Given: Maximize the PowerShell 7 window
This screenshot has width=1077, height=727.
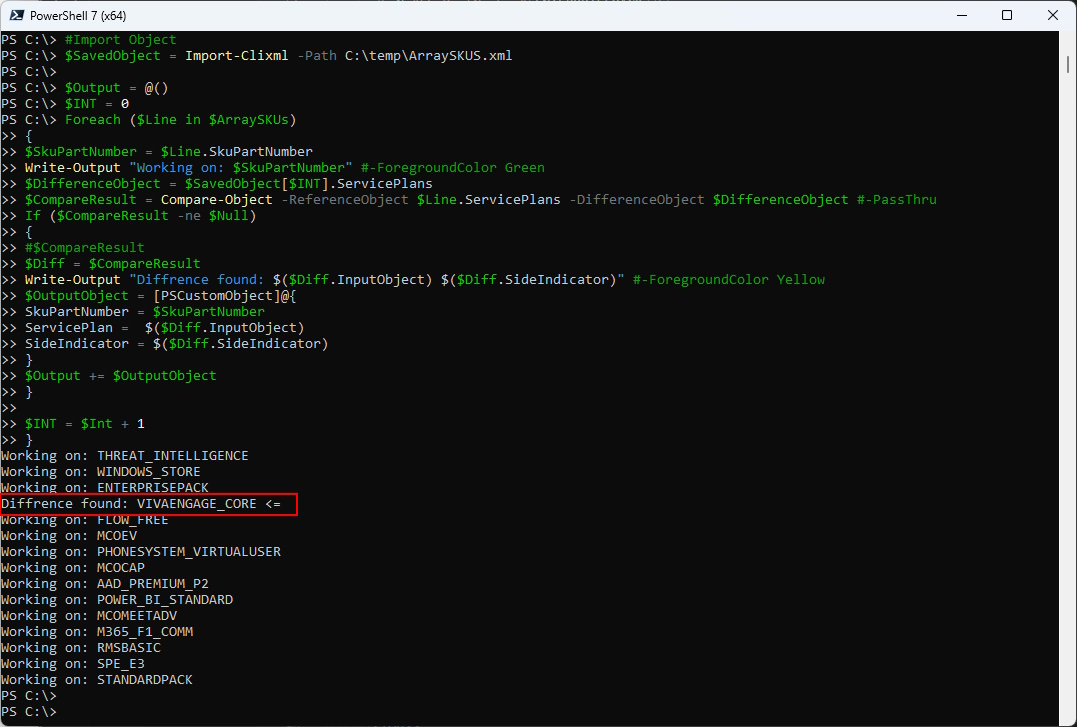Looking at the screenshot, I should (1007, 15).
